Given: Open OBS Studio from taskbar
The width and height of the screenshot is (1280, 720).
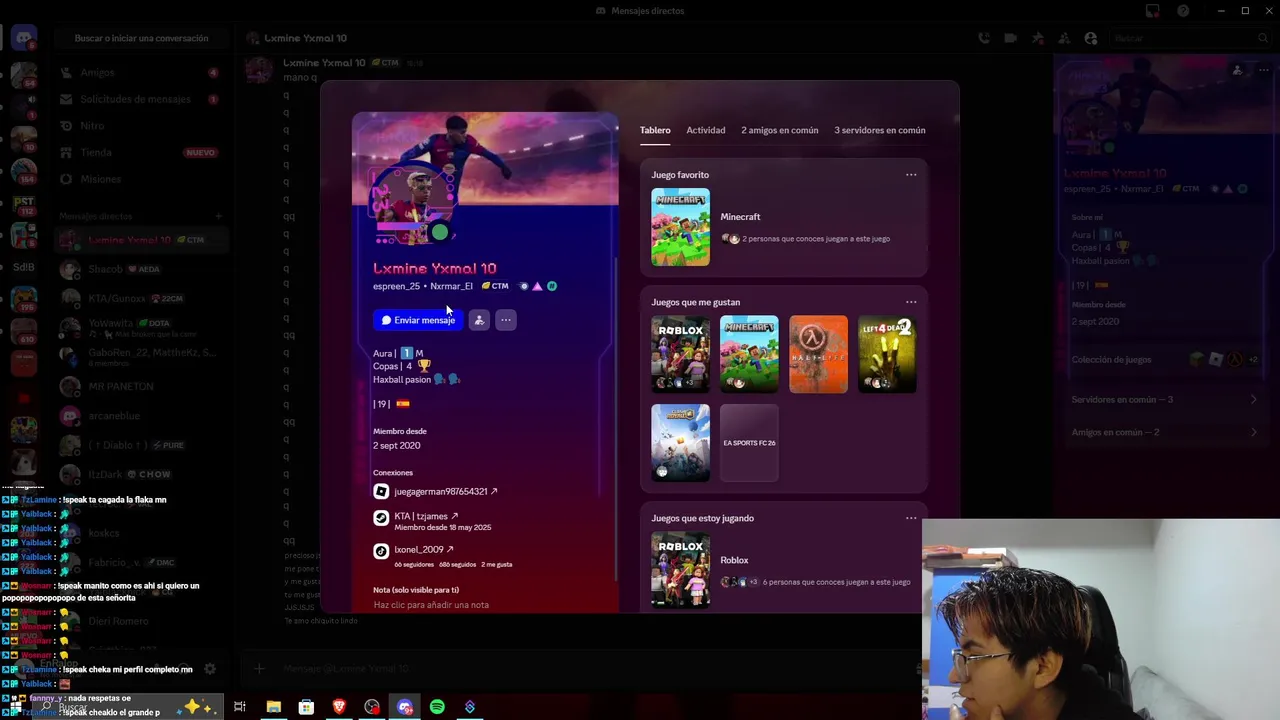Looking at the screenshot, I should pos(372,707).
